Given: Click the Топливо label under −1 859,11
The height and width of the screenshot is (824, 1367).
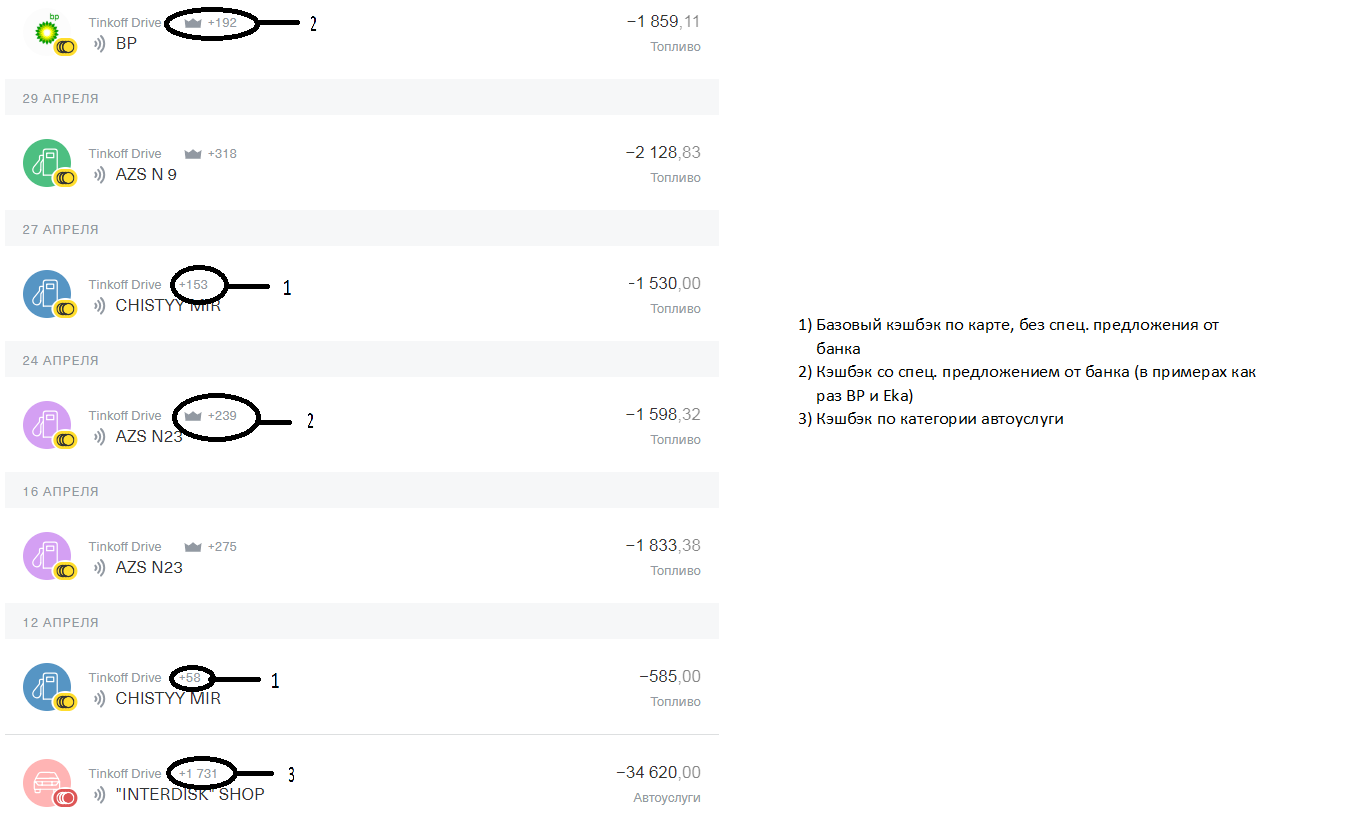Looking at the screenshot, I should point(676,47).
